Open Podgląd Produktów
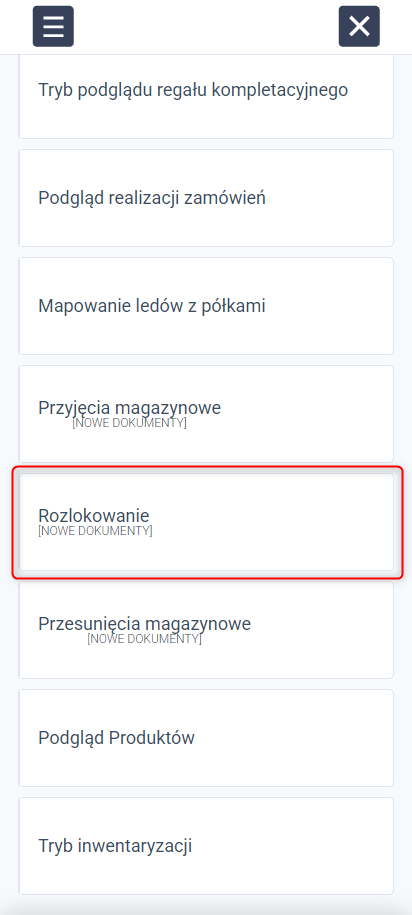Image resolution: width=412 pixels, height=915 pixels. point(206,738)
